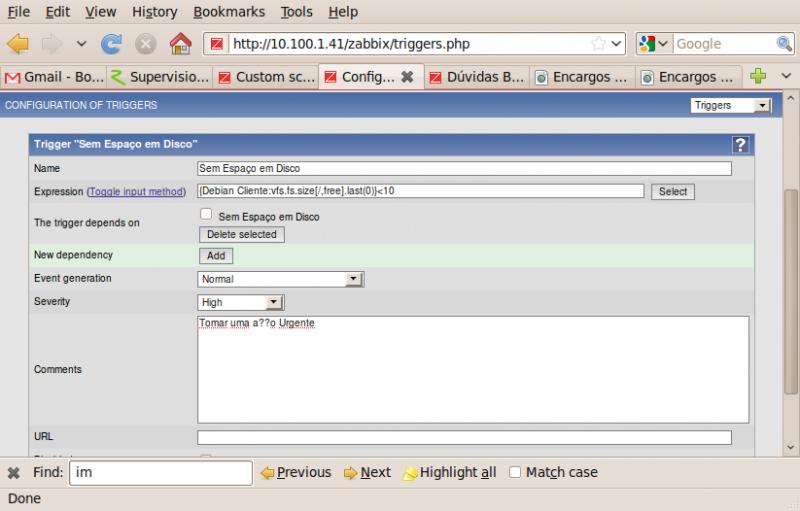Switch to the first Encargos tab
This screenshot has height=511, width=800.
583,77
